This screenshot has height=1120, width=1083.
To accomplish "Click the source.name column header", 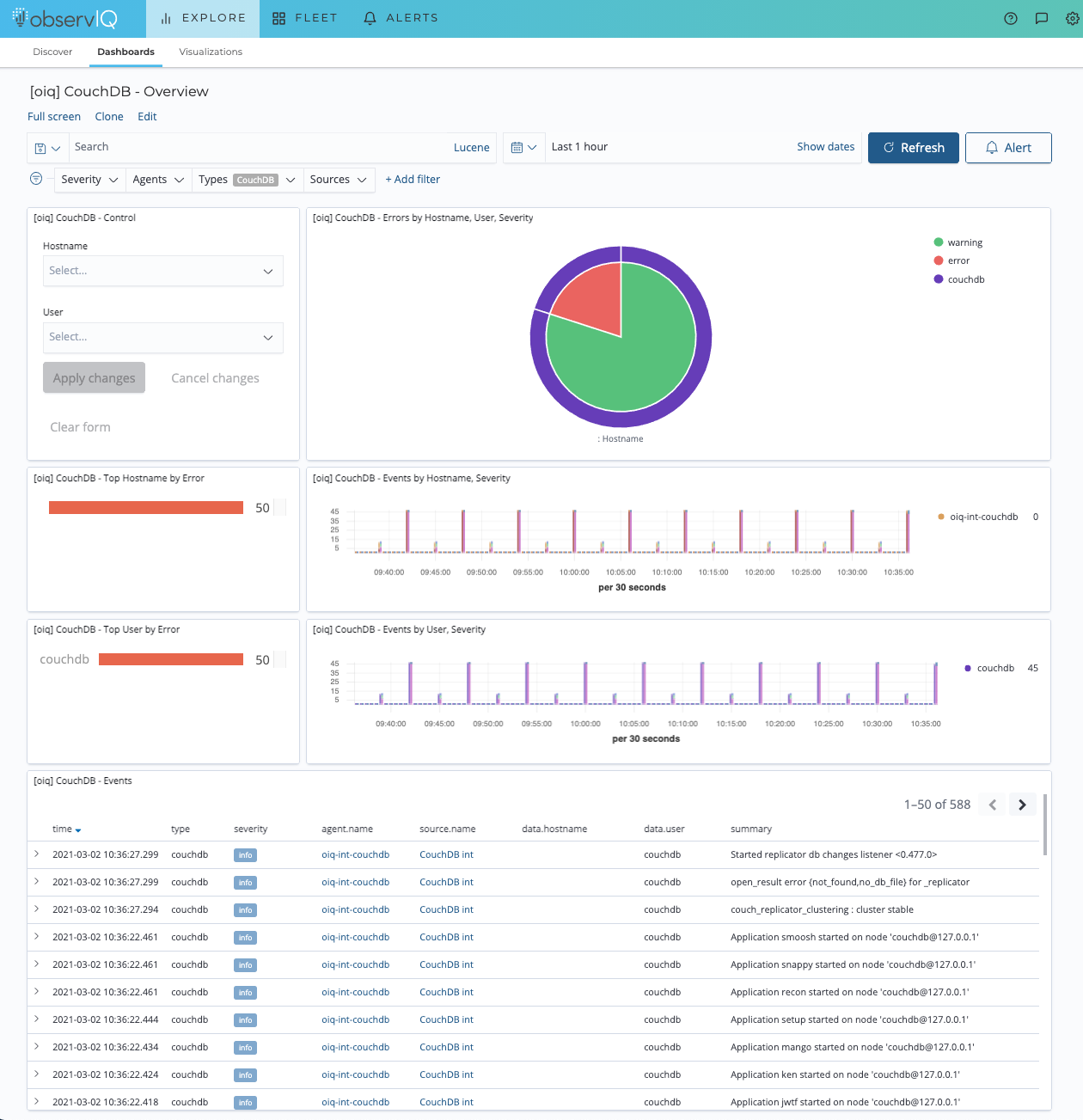I will [x=447, y=829].
